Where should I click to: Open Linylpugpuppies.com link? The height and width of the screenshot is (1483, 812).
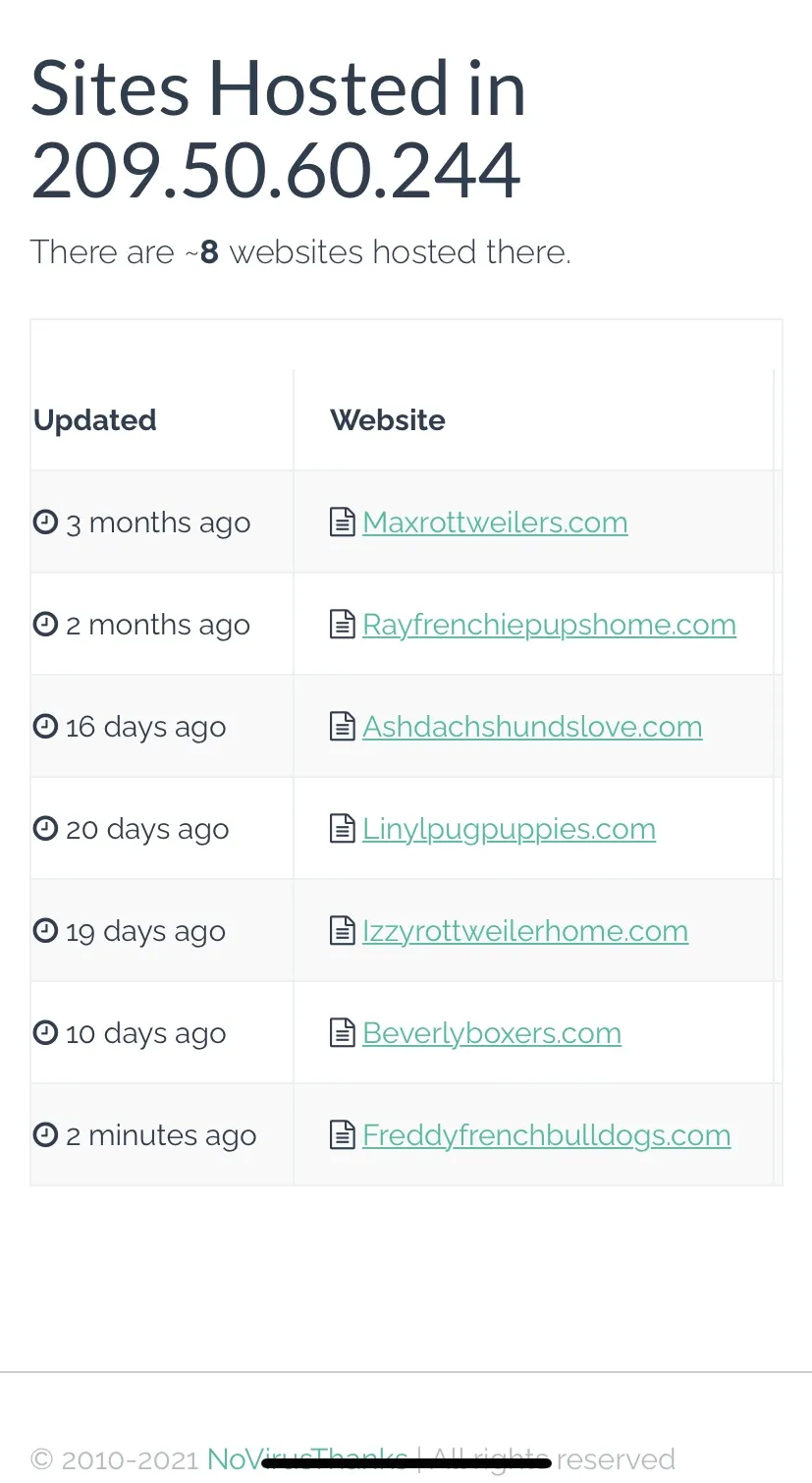click(509, 829)
